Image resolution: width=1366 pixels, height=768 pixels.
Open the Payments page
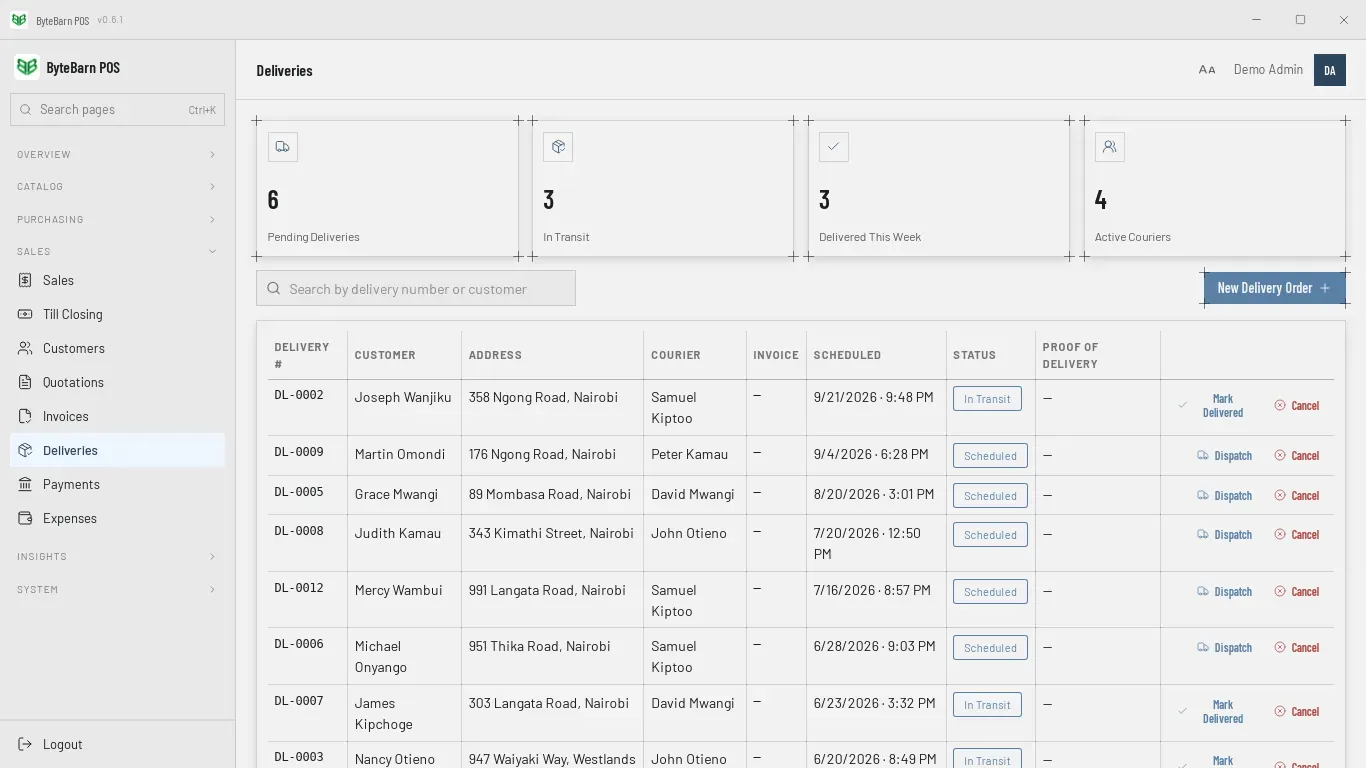[117, 484]
